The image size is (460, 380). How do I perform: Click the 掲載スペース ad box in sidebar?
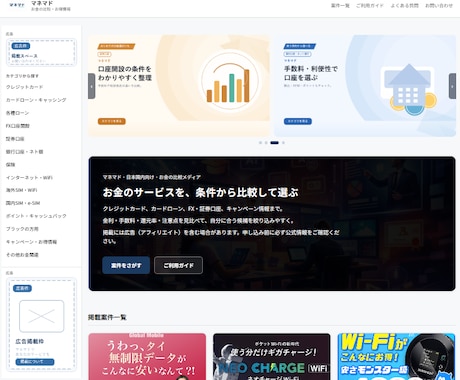[42, 52]
